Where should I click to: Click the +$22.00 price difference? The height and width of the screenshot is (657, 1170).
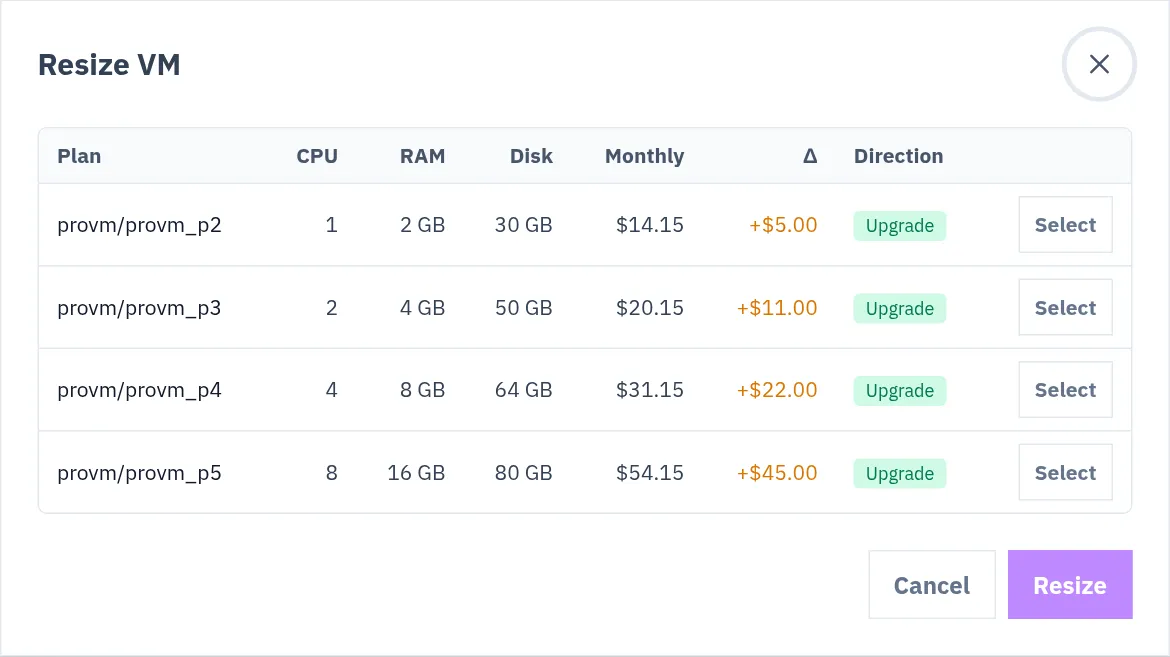pyautogui.click(x=777, y=390)
